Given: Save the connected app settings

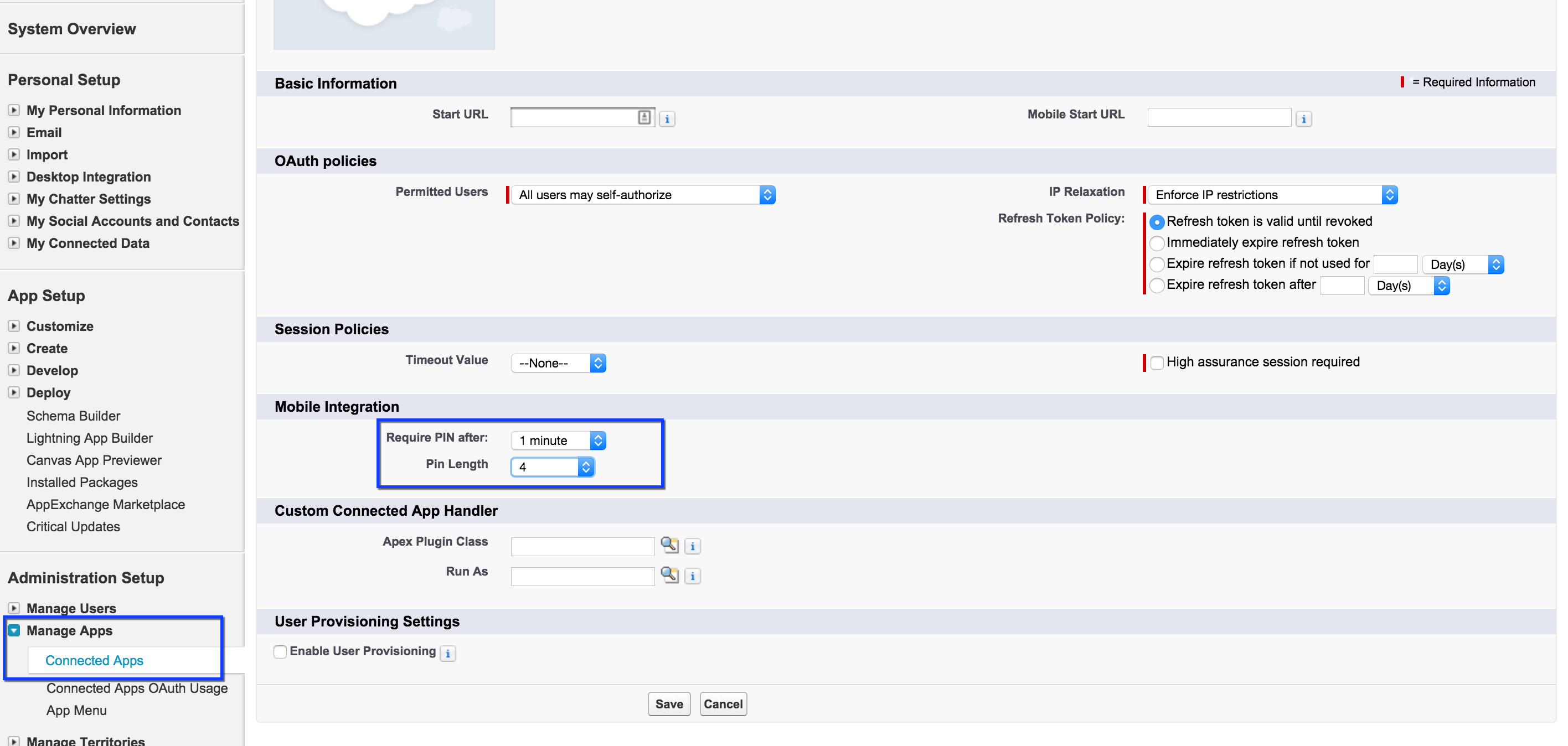Looking at the screenshot, I should (669, 704).
